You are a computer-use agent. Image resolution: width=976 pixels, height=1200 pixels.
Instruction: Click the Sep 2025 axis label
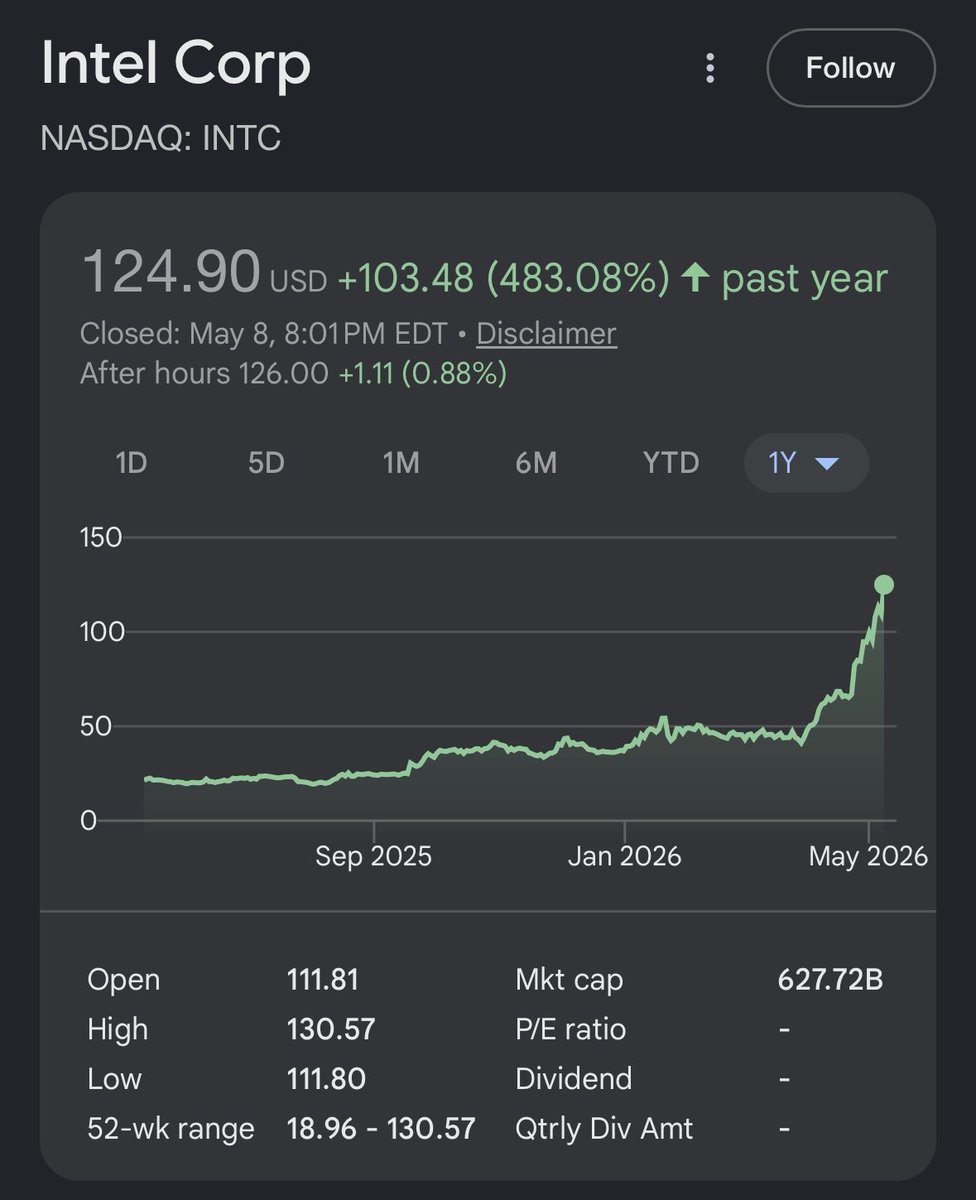click(x=373, y=857)
